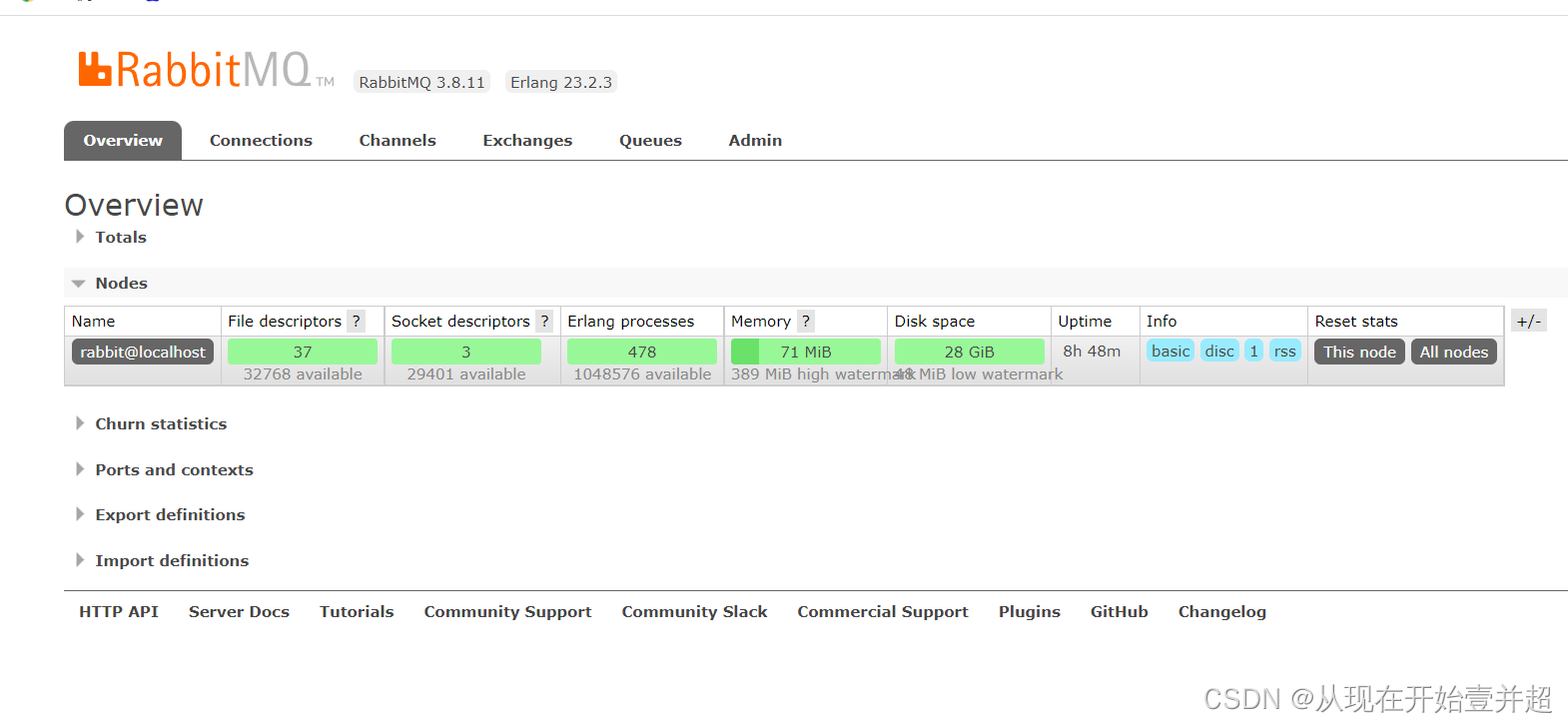Click the RabbitMQ logo

206,70
